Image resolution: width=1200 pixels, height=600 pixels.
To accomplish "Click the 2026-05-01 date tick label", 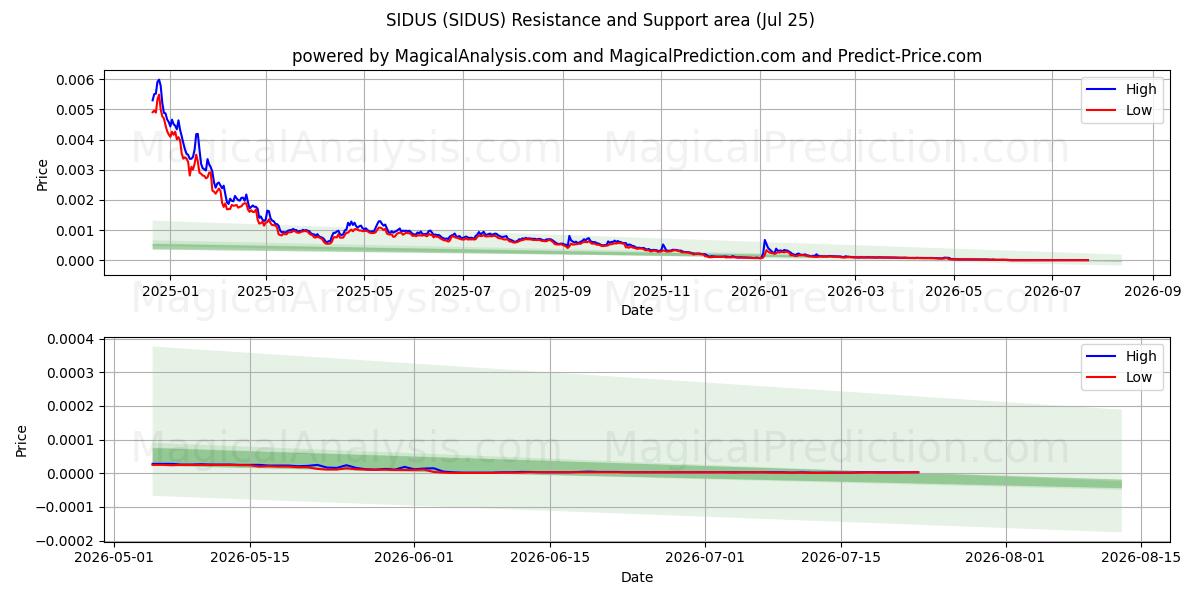I will [x=114, y=557].
